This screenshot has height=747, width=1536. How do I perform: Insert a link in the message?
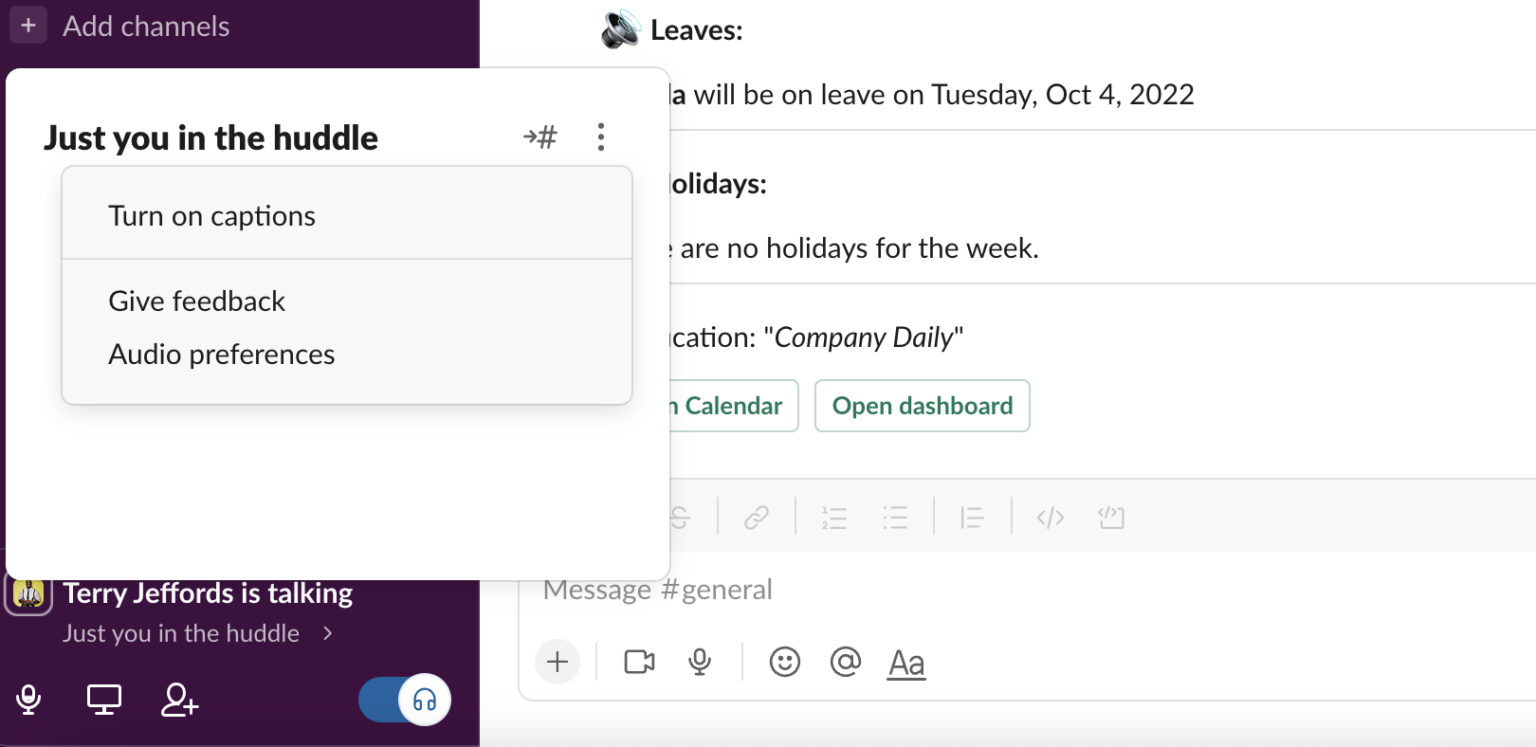(757, 516)
